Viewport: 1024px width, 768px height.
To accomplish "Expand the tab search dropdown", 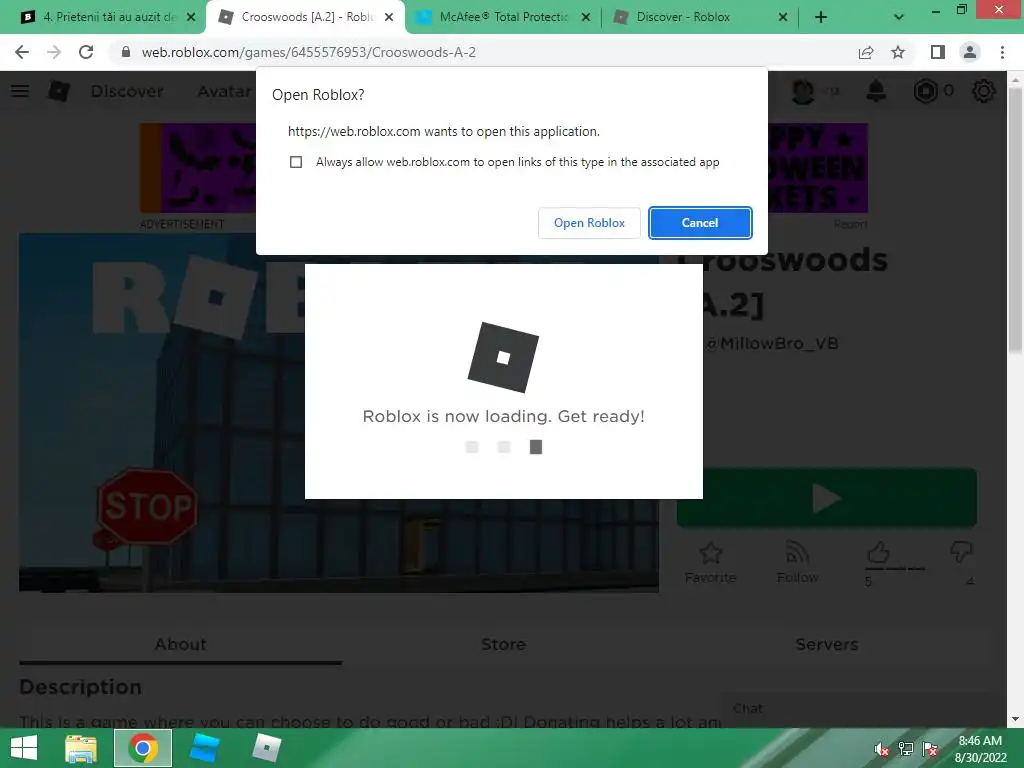I will [x=899, y=17].
